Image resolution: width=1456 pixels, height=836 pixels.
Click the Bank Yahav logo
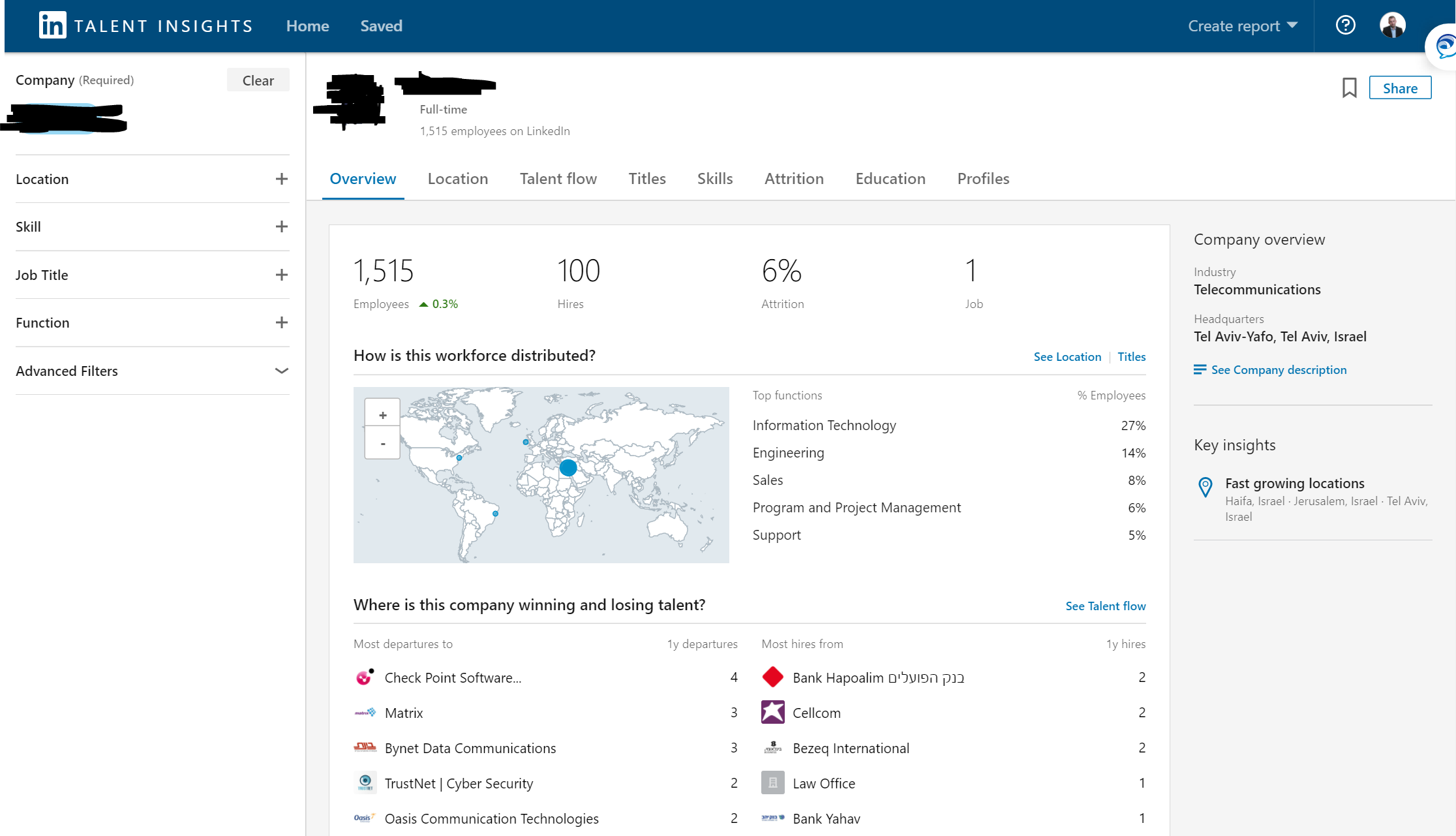pos(772,818)
